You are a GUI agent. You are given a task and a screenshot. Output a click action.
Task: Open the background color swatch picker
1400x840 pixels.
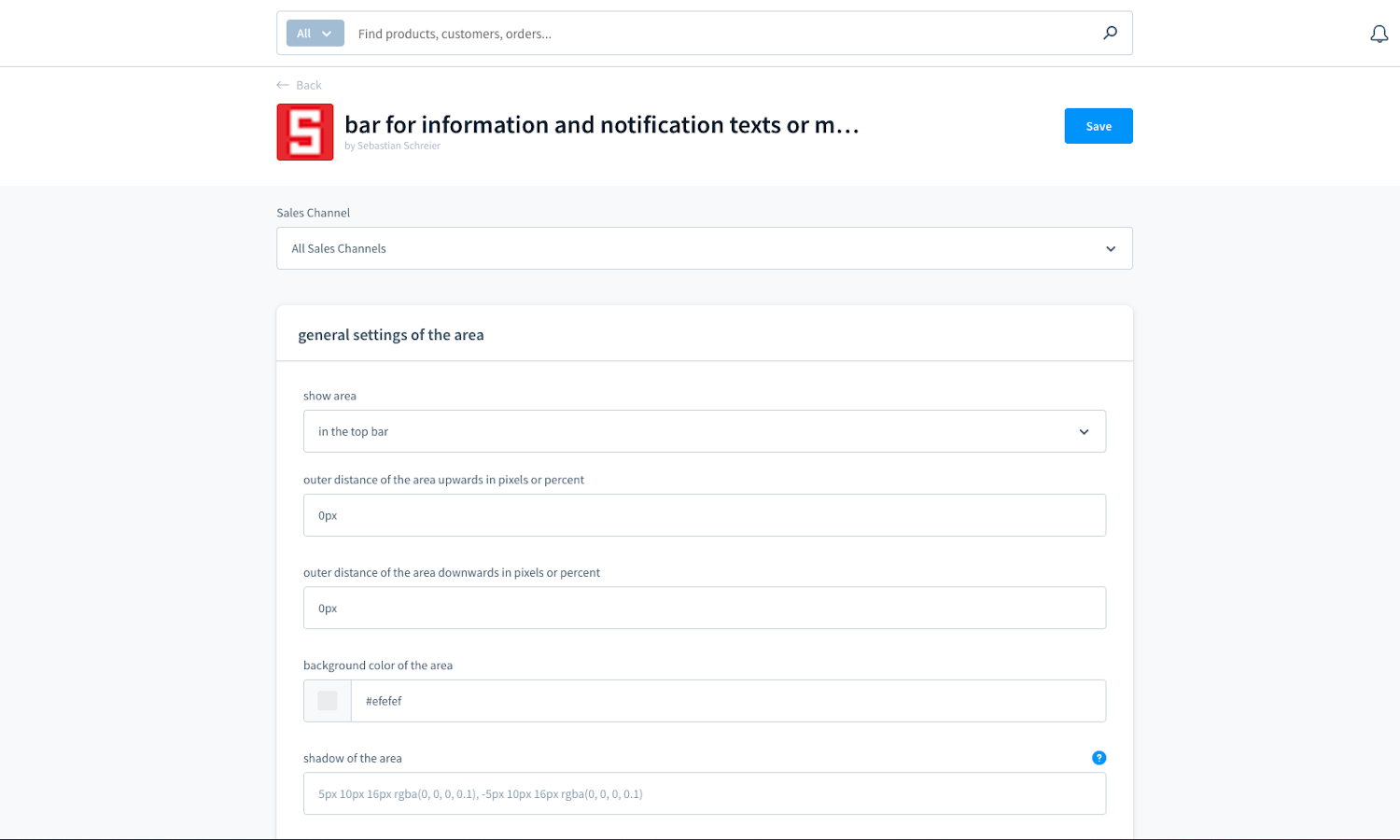point(327,700)
